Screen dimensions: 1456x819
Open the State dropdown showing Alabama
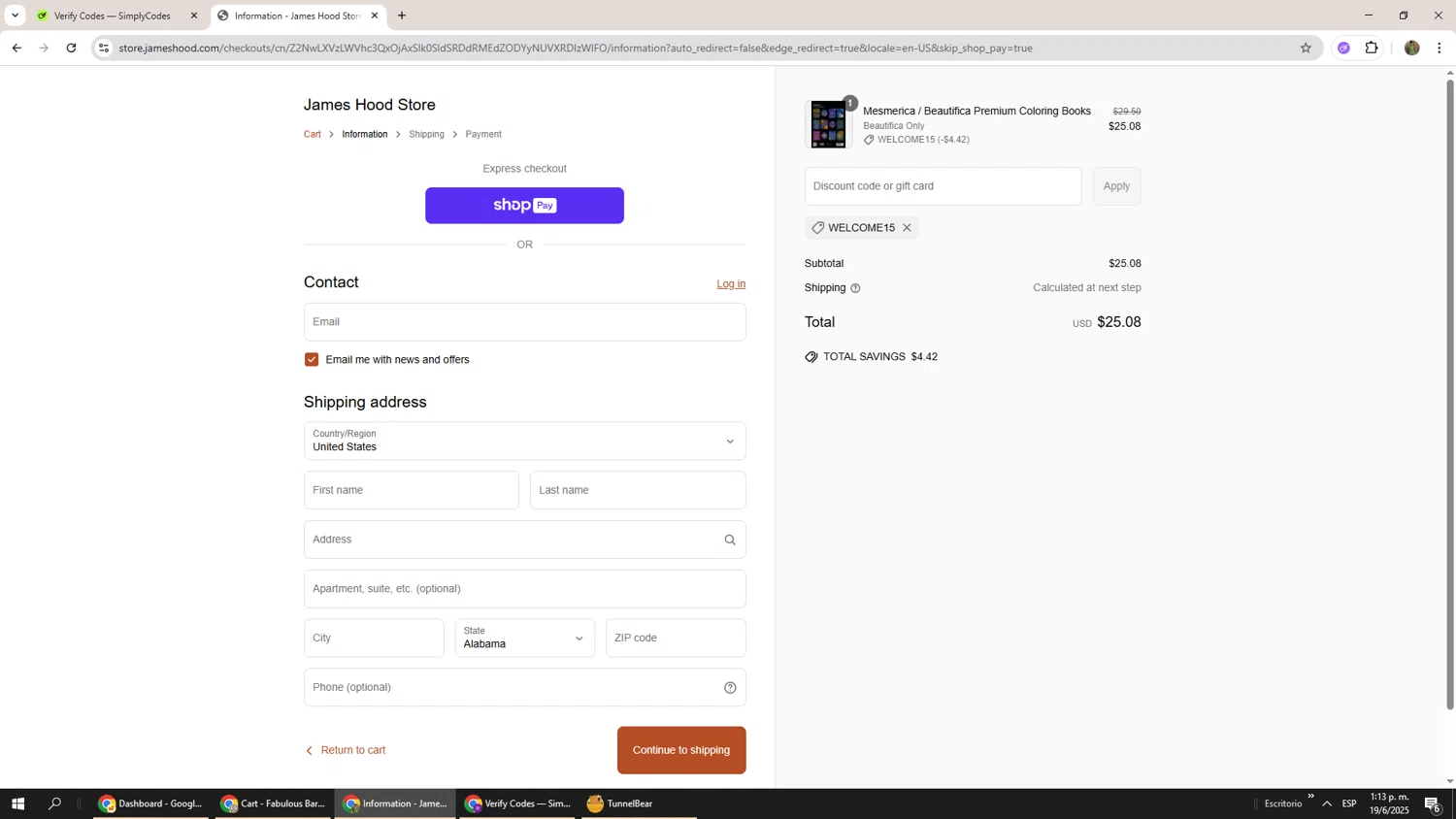[524, 639]
